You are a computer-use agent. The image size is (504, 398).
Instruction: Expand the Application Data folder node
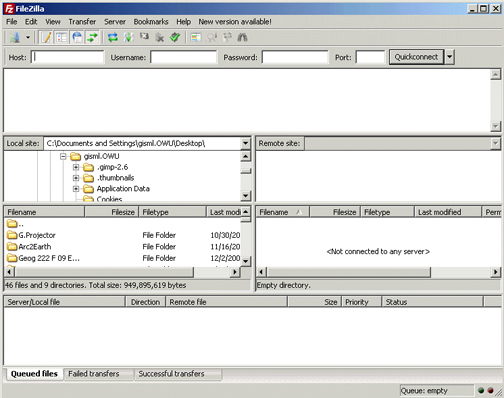(76, 189)
